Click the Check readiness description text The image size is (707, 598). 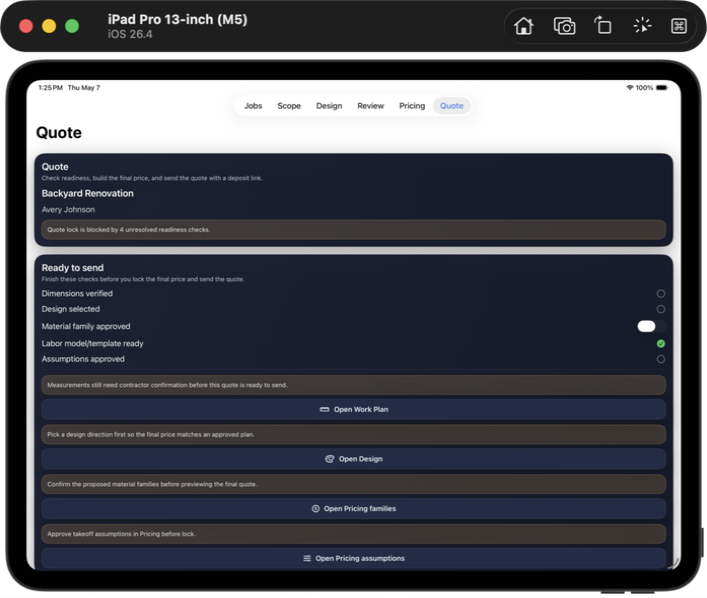(152, 178)
